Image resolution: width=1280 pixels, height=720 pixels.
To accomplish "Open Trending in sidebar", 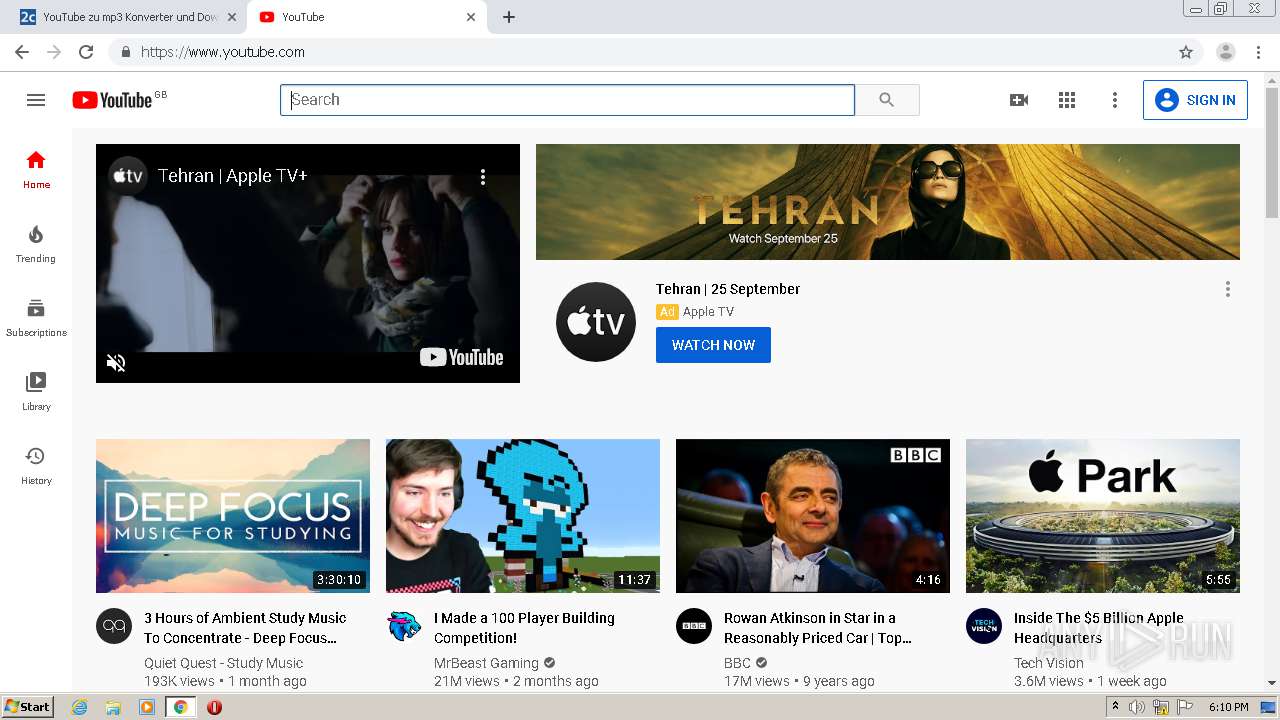I will 36,244.
